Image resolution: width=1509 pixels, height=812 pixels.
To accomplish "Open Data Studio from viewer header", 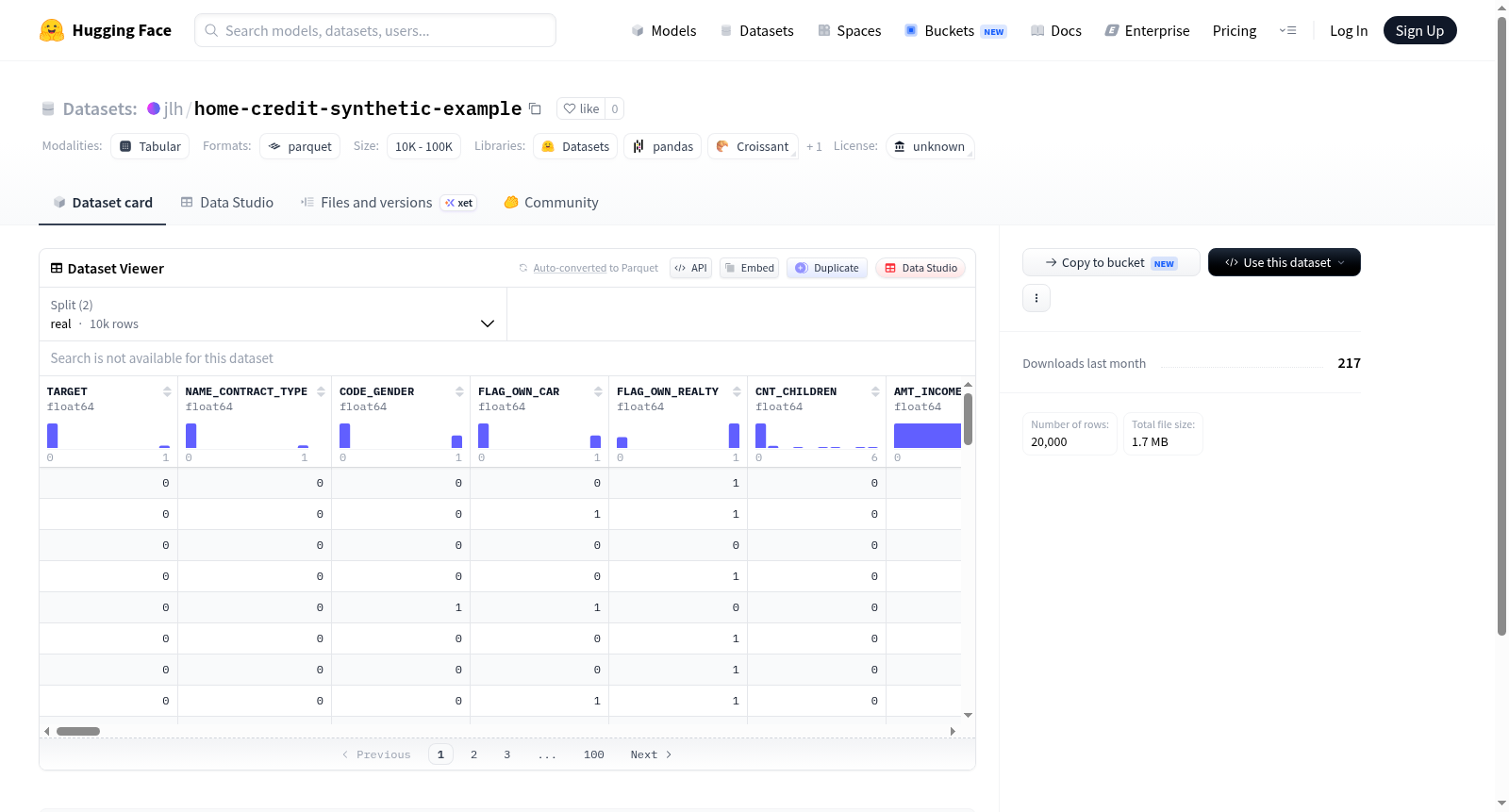I will click(x=920, y=268).
